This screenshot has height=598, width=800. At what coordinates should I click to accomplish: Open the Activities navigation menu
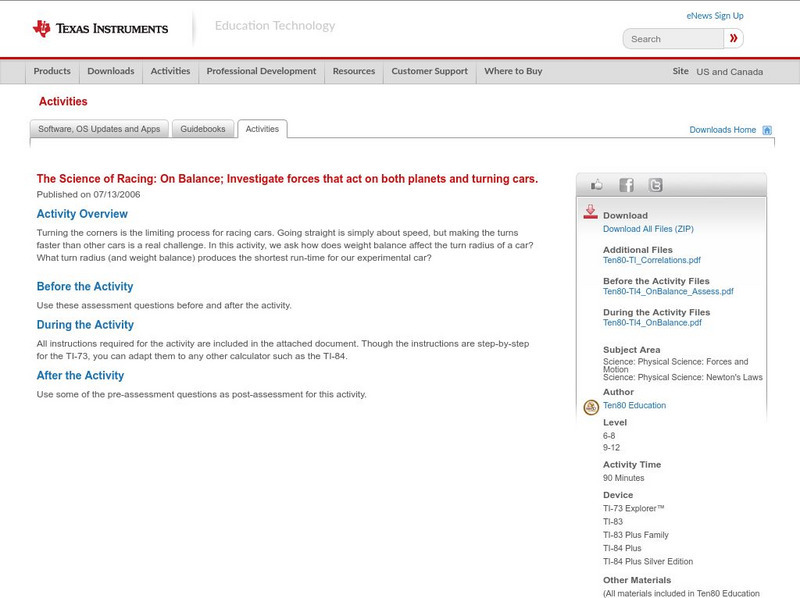tap(170, 71)
